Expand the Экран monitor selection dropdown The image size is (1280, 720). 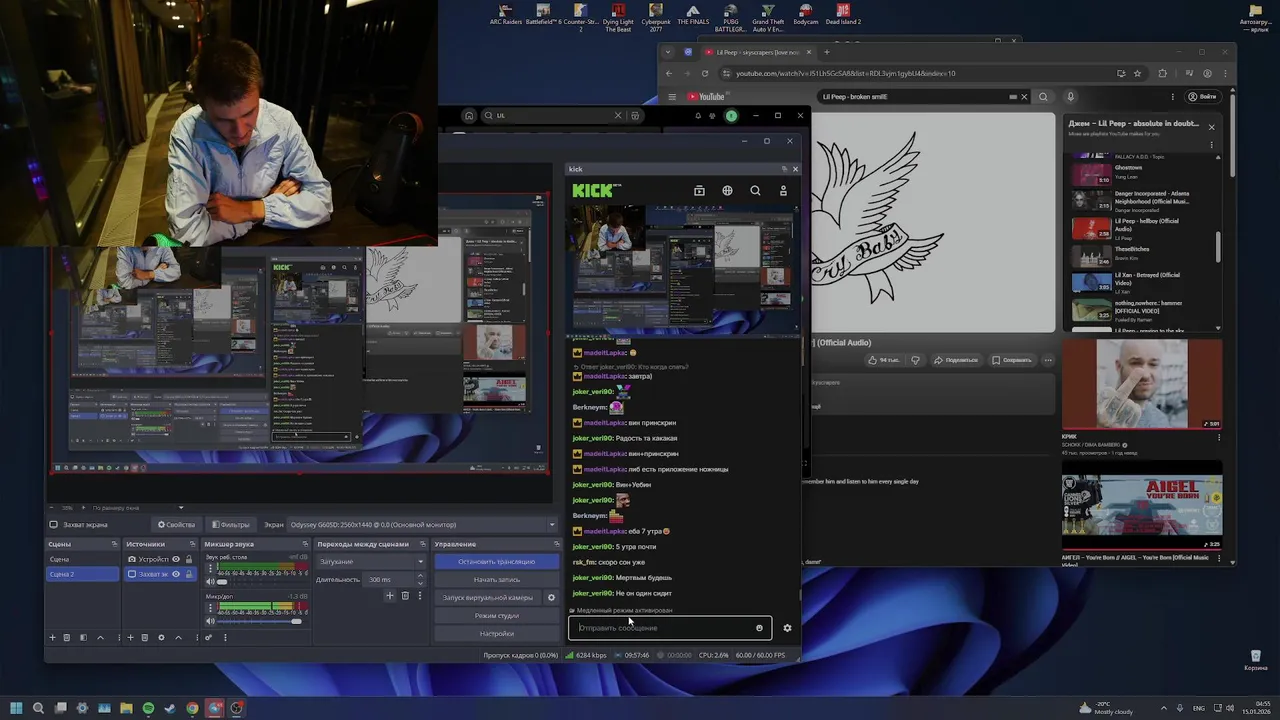coord(551,524)
